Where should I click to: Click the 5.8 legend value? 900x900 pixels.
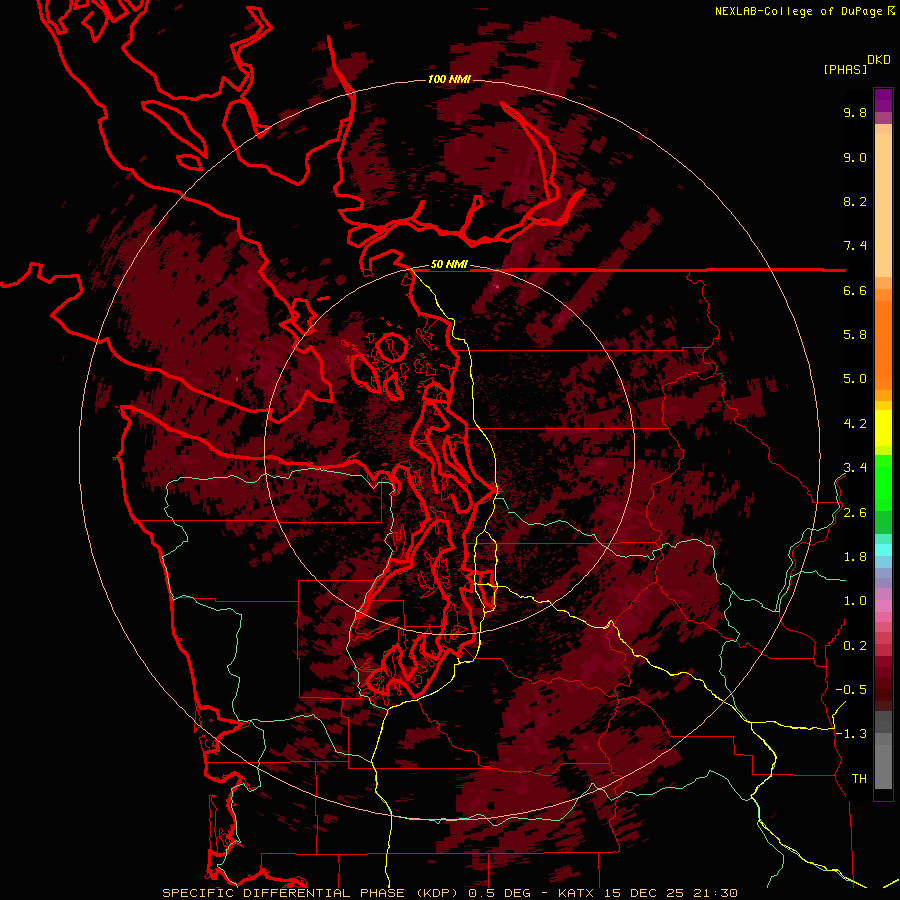click(x=855, y=335)
